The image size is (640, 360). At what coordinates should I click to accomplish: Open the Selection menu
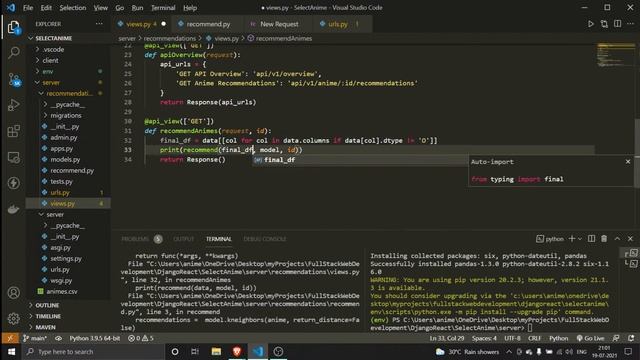(x=73, y=8)
